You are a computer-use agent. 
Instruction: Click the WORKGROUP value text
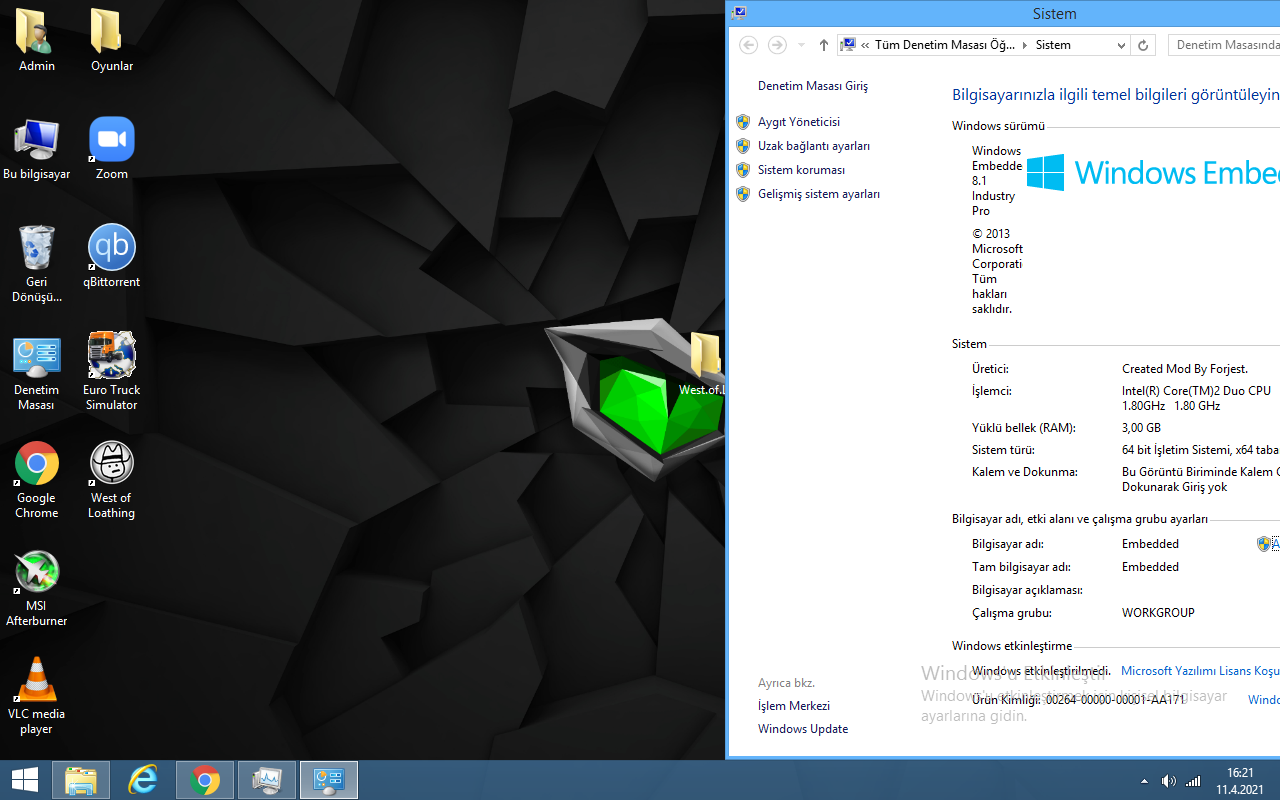pos(1158,613)
